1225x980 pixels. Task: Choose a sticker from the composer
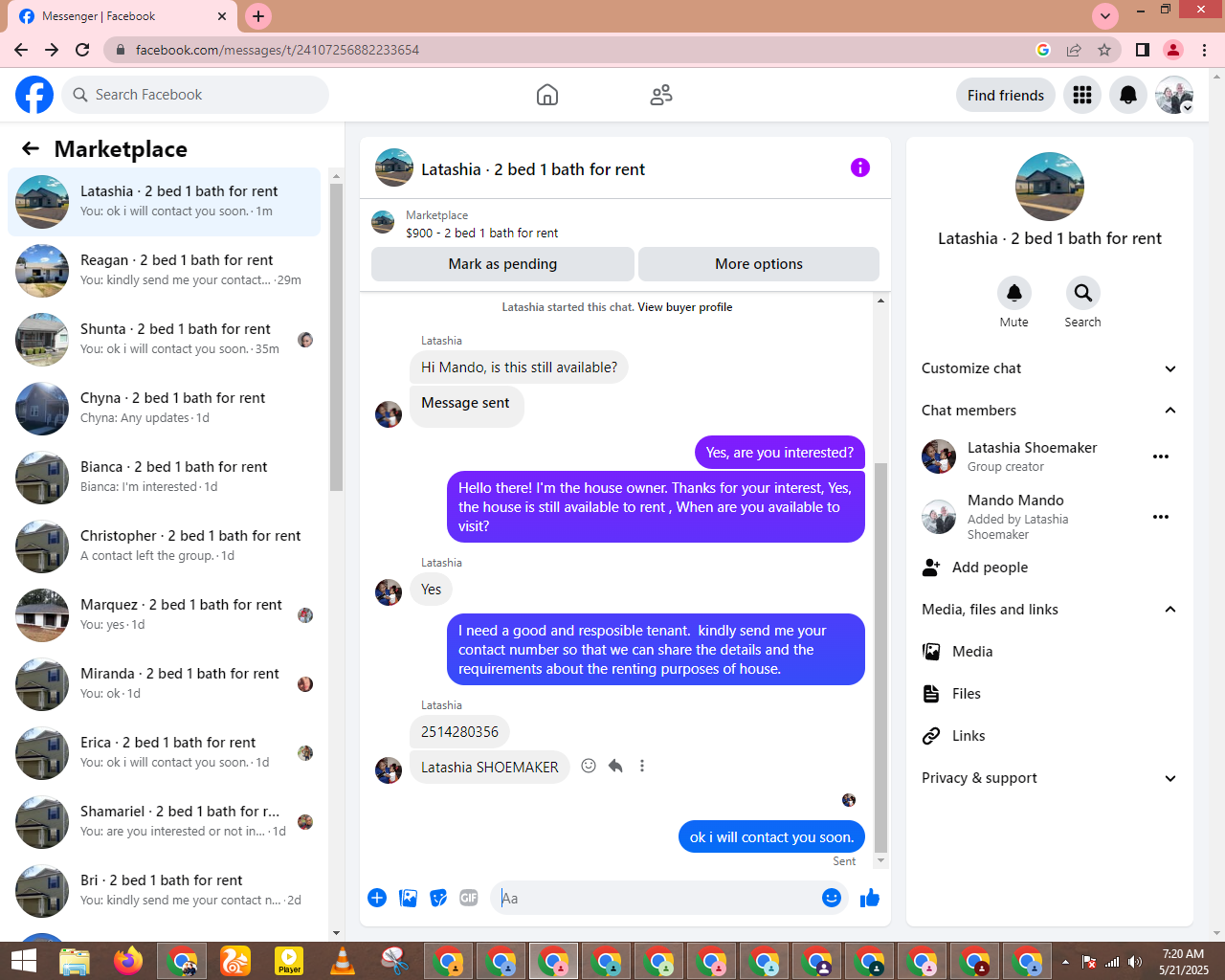(438, 898)
